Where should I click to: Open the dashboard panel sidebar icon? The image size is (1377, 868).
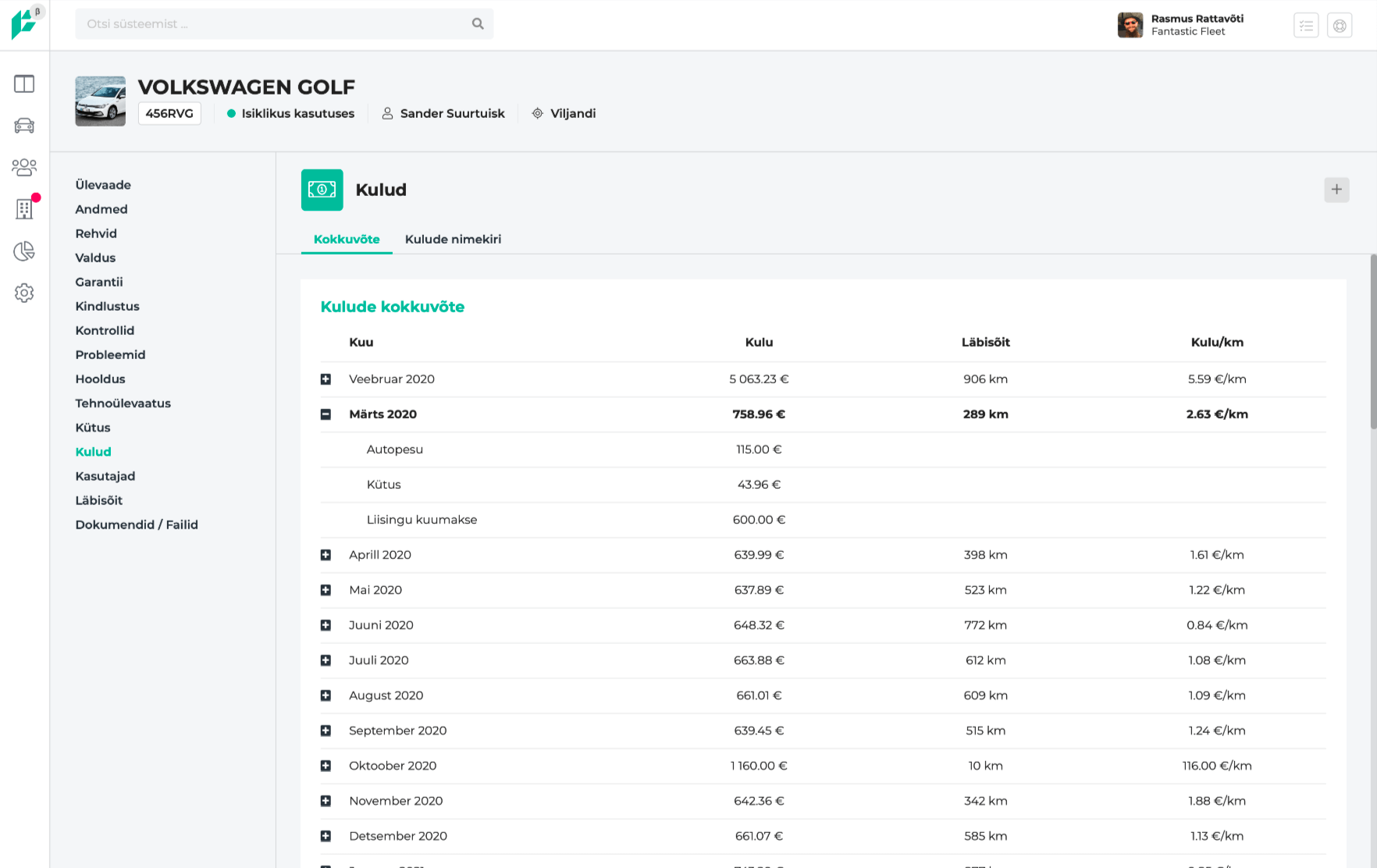24,84
